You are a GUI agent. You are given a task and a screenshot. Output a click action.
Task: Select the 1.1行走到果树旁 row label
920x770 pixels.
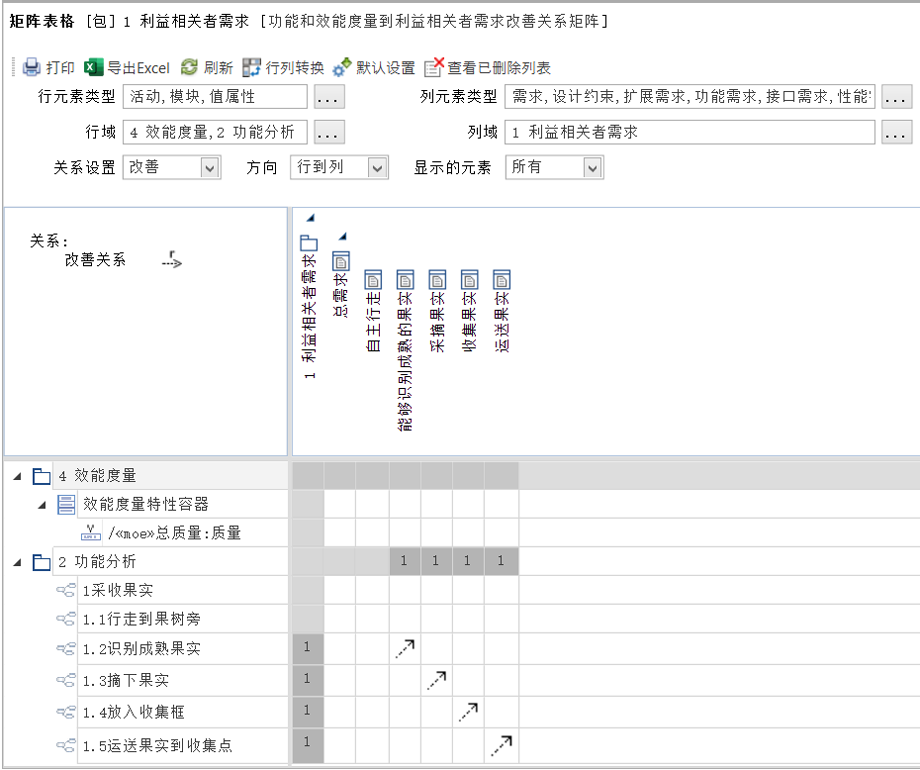coord(141,619)
